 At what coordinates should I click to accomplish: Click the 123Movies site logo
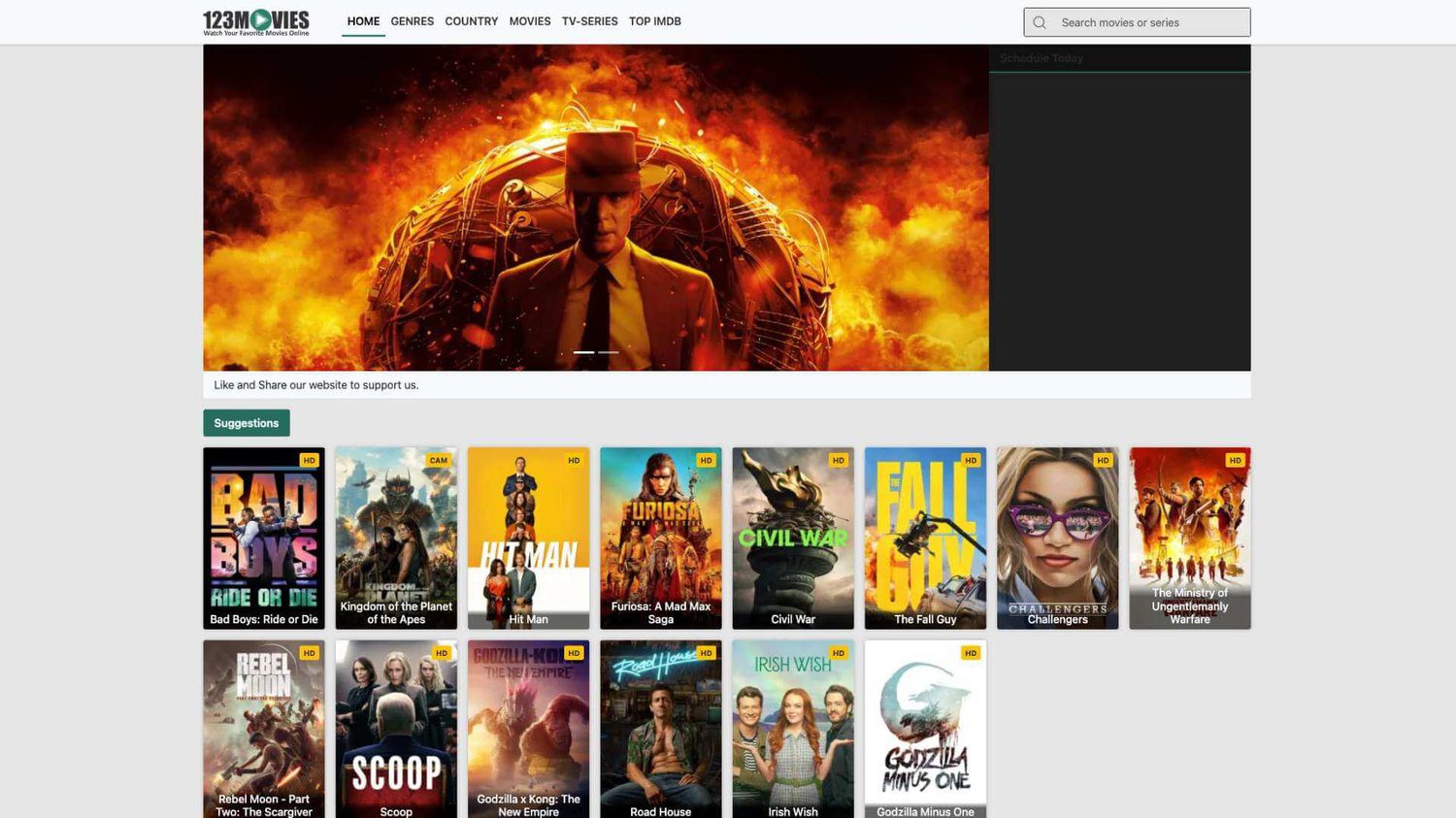click(x=256, y=22)
